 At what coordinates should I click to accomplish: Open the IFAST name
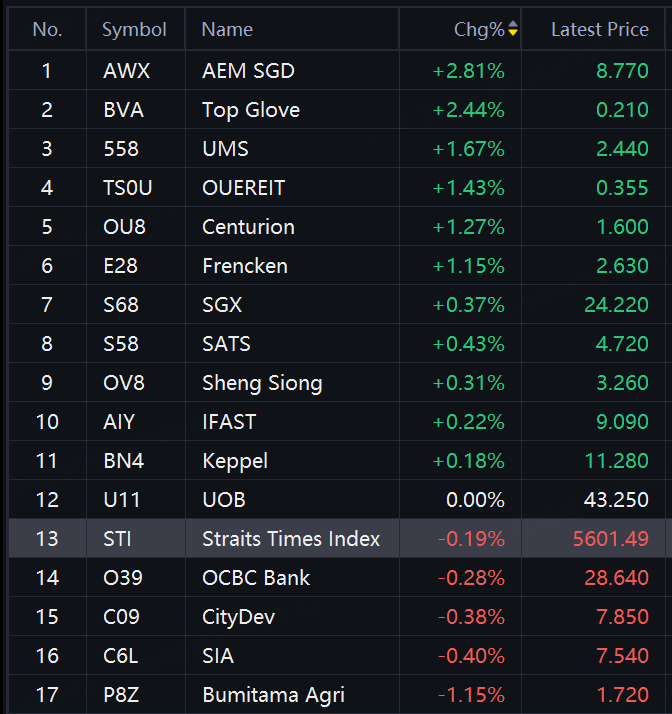tap(229, 422)
